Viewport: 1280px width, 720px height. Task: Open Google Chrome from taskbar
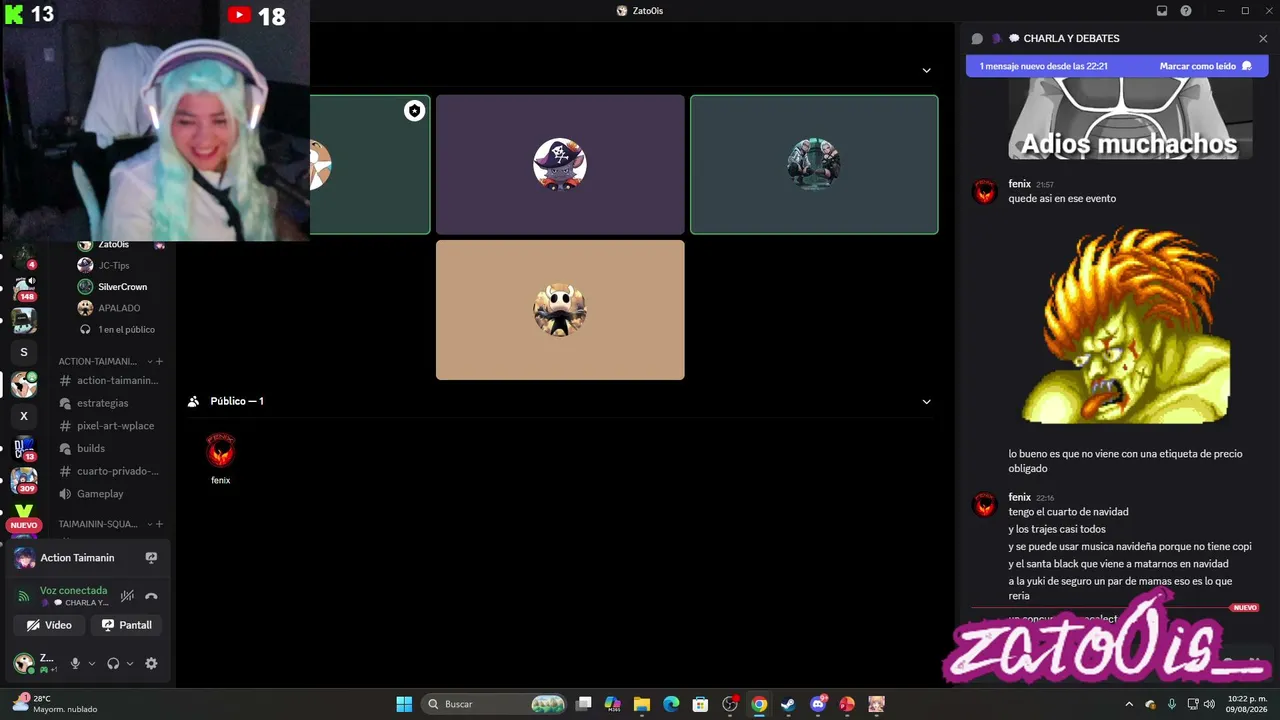pos(759,704)
